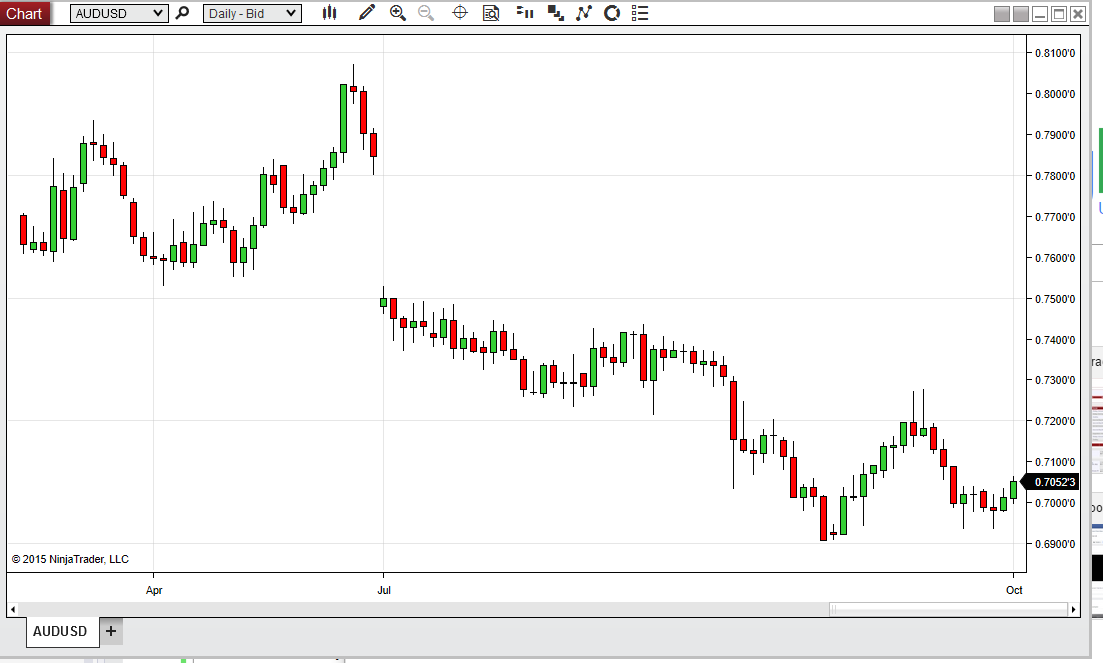Click the 0.8100'0 price axis label
This screenshot has width=1103, height=663.
[1054, 53]
